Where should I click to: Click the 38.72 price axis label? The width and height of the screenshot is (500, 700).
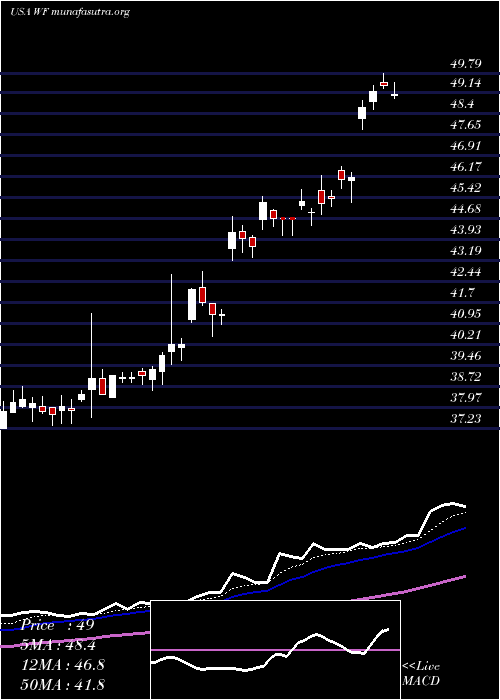(466, 376)
